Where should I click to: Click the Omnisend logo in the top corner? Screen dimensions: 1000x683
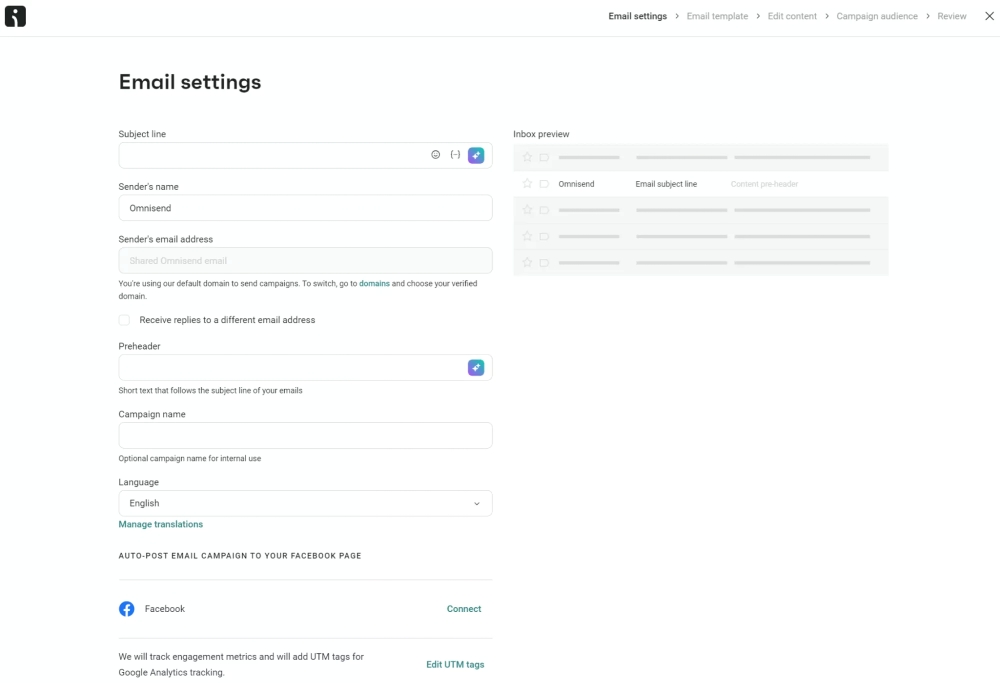click(x=15, y=16)
